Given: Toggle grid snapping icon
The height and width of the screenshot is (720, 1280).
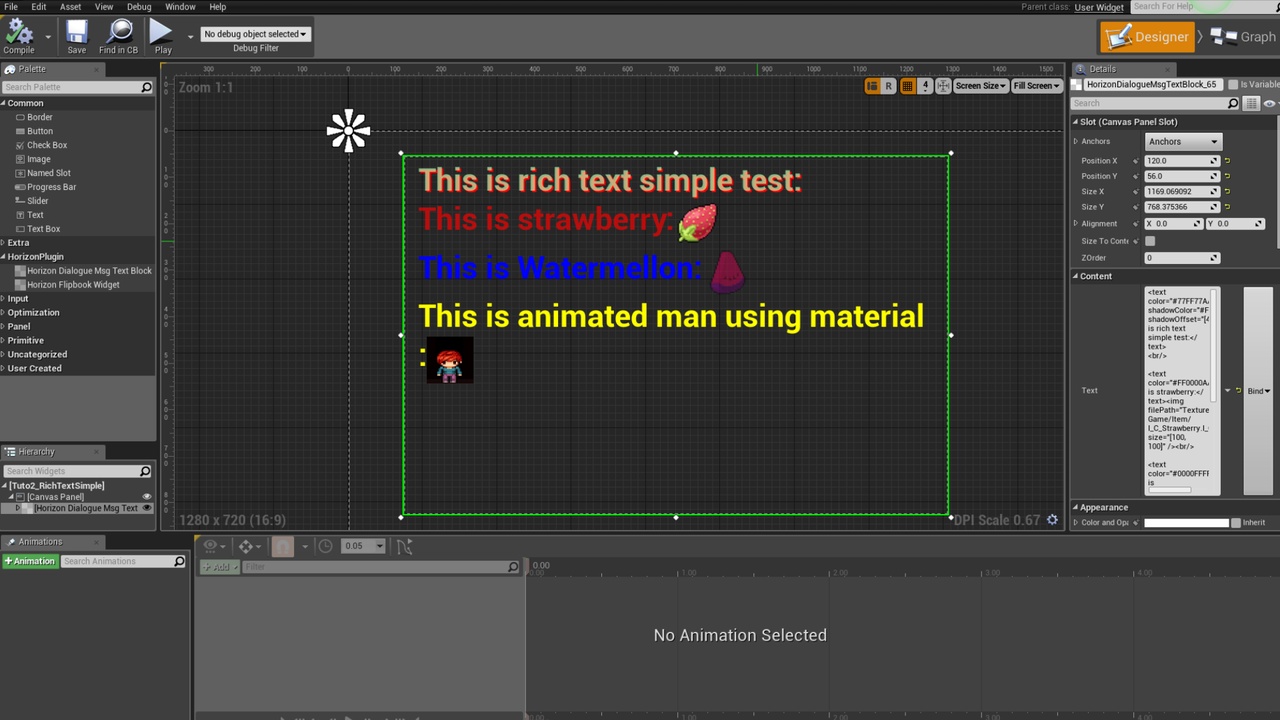Looking at the screenshot, I should click(907, 86).
